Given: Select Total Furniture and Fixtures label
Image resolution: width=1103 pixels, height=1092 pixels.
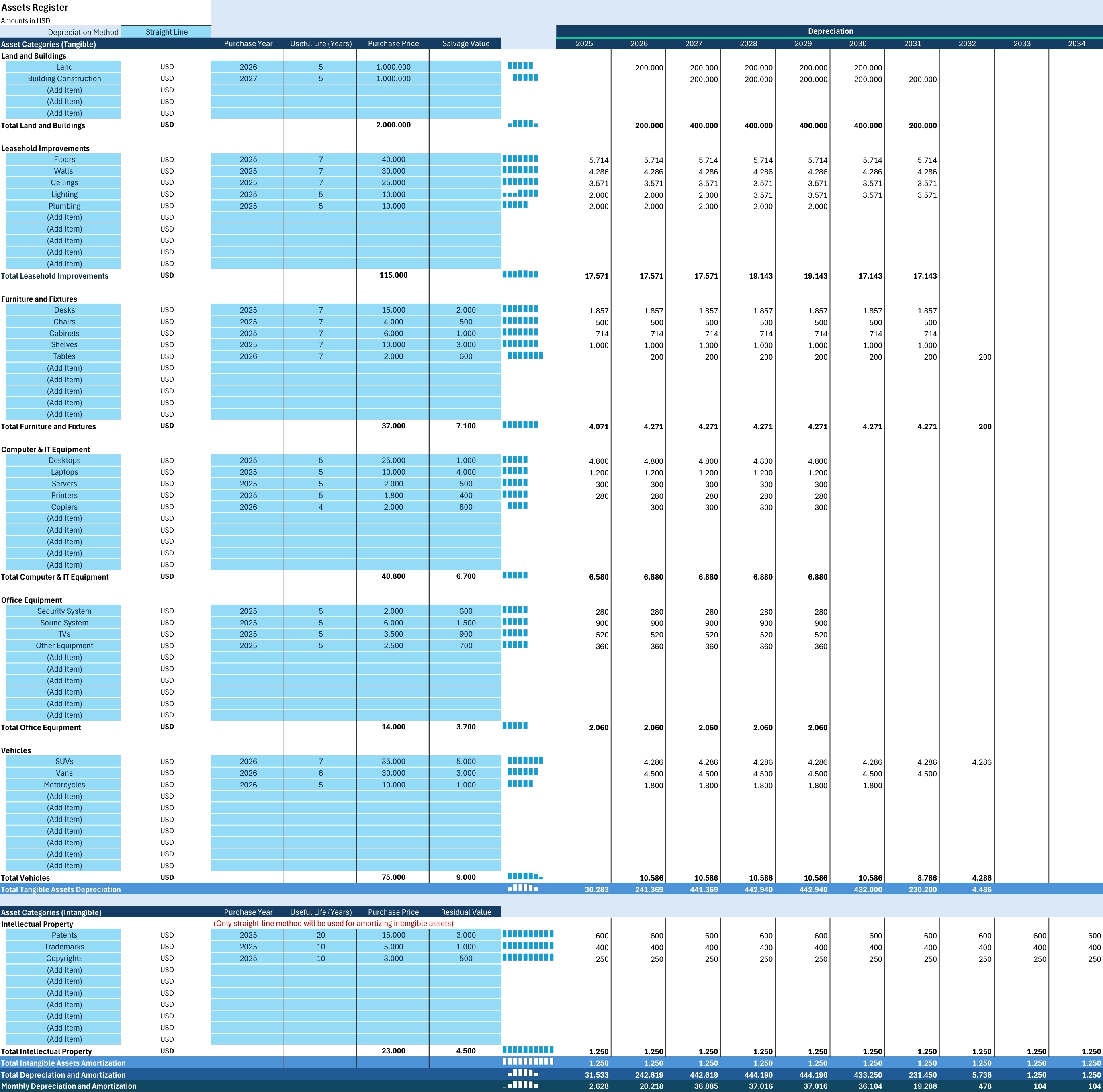Looking at the screenshot, I should pyautogui.click(x=49, y=427).
